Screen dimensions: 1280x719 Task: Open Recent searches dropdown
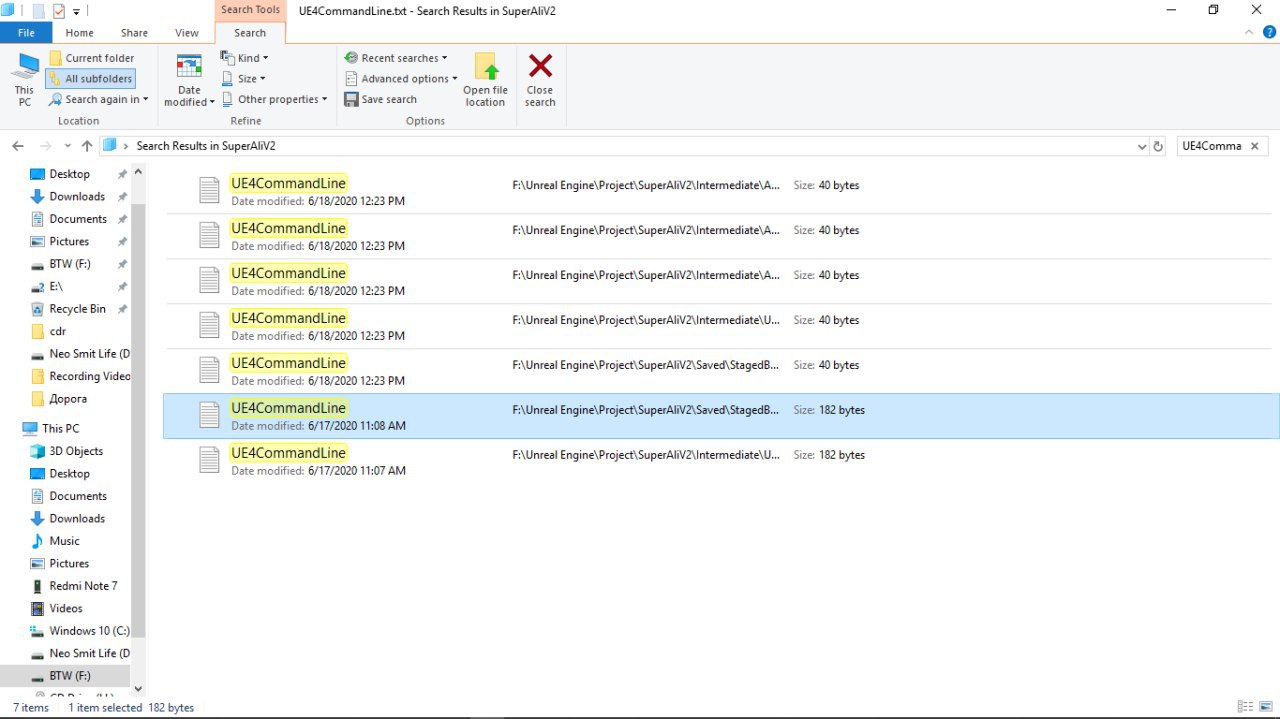click(396, 58)
